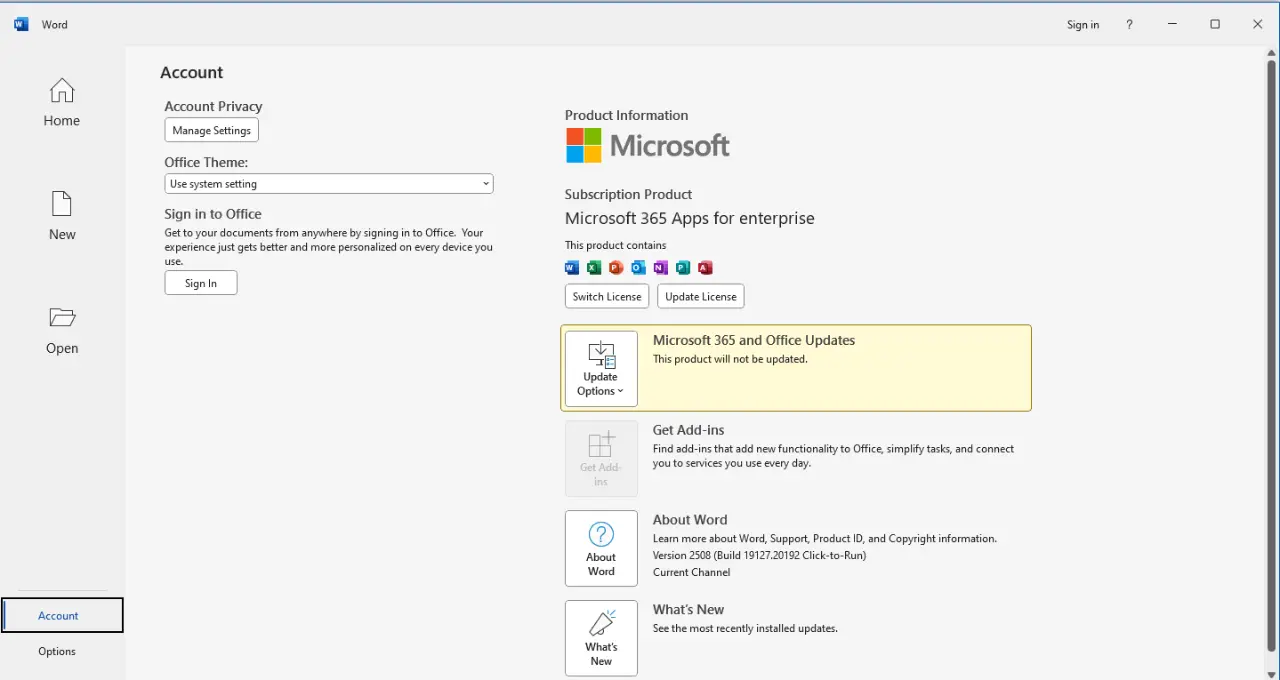Create a New document from sidebar
The width and height of the screenshot is (1280, 680).
click(61, 217)
